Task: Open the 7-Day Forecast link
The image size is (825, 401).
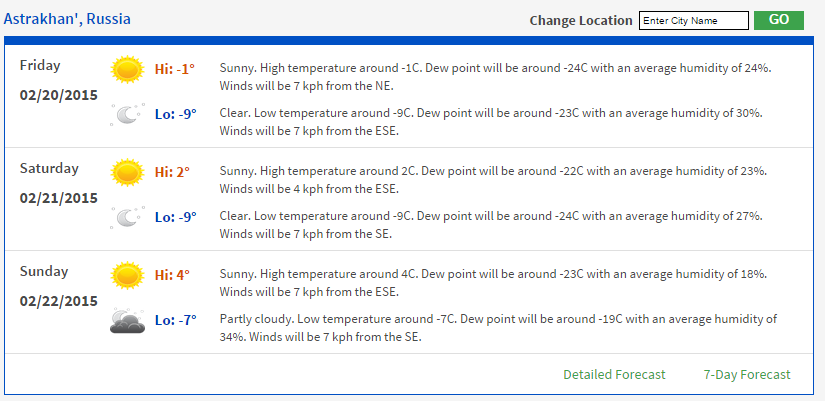Action: pyautogui.click(x=747, y=375)
